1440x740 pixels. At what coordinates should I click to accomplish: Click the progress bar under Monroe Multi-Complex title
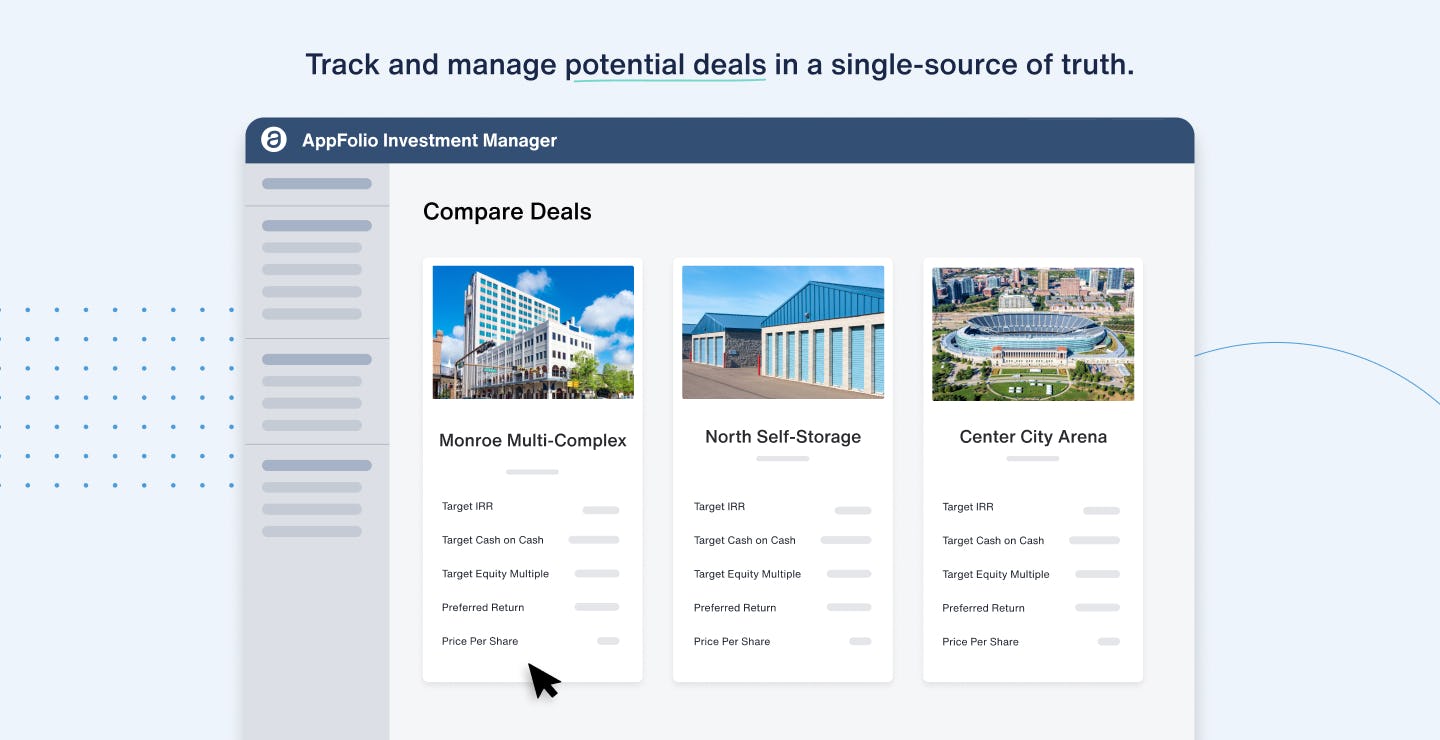532,471
